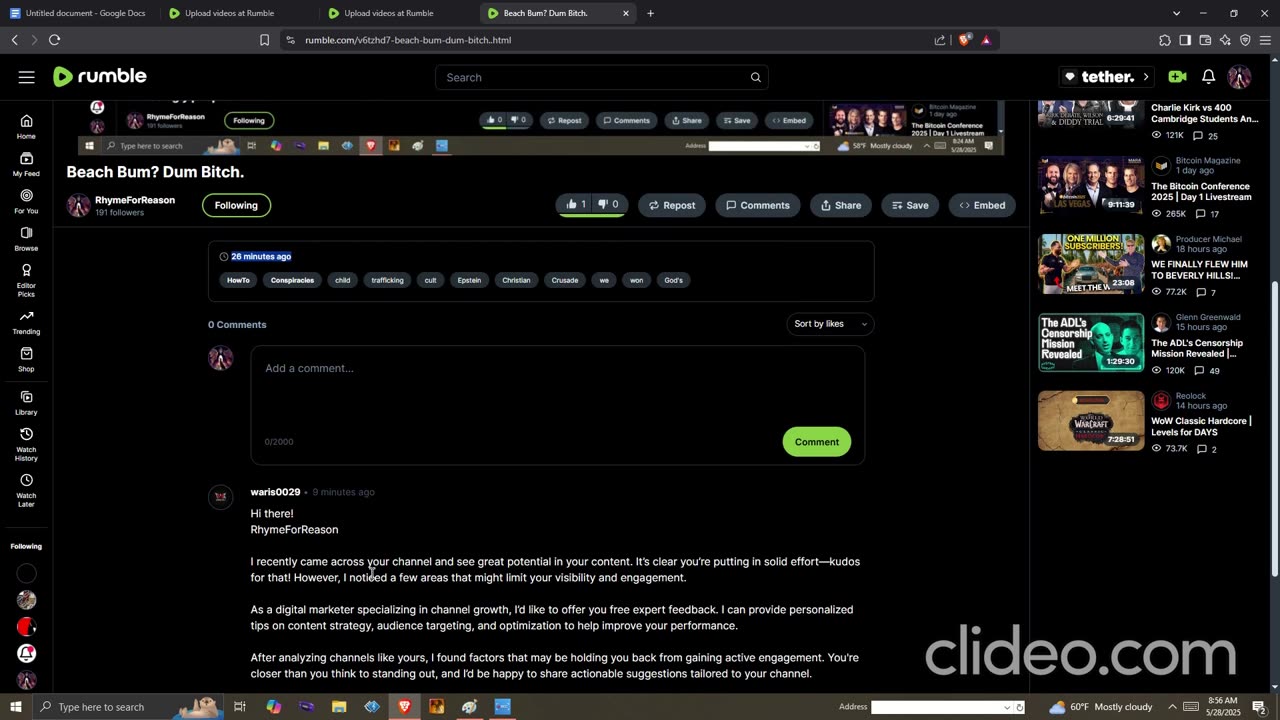The height and width of the screenshot is (720, 1280).
Task: Open the RhymeForReason channel link
Action: [x=134, y=200]
